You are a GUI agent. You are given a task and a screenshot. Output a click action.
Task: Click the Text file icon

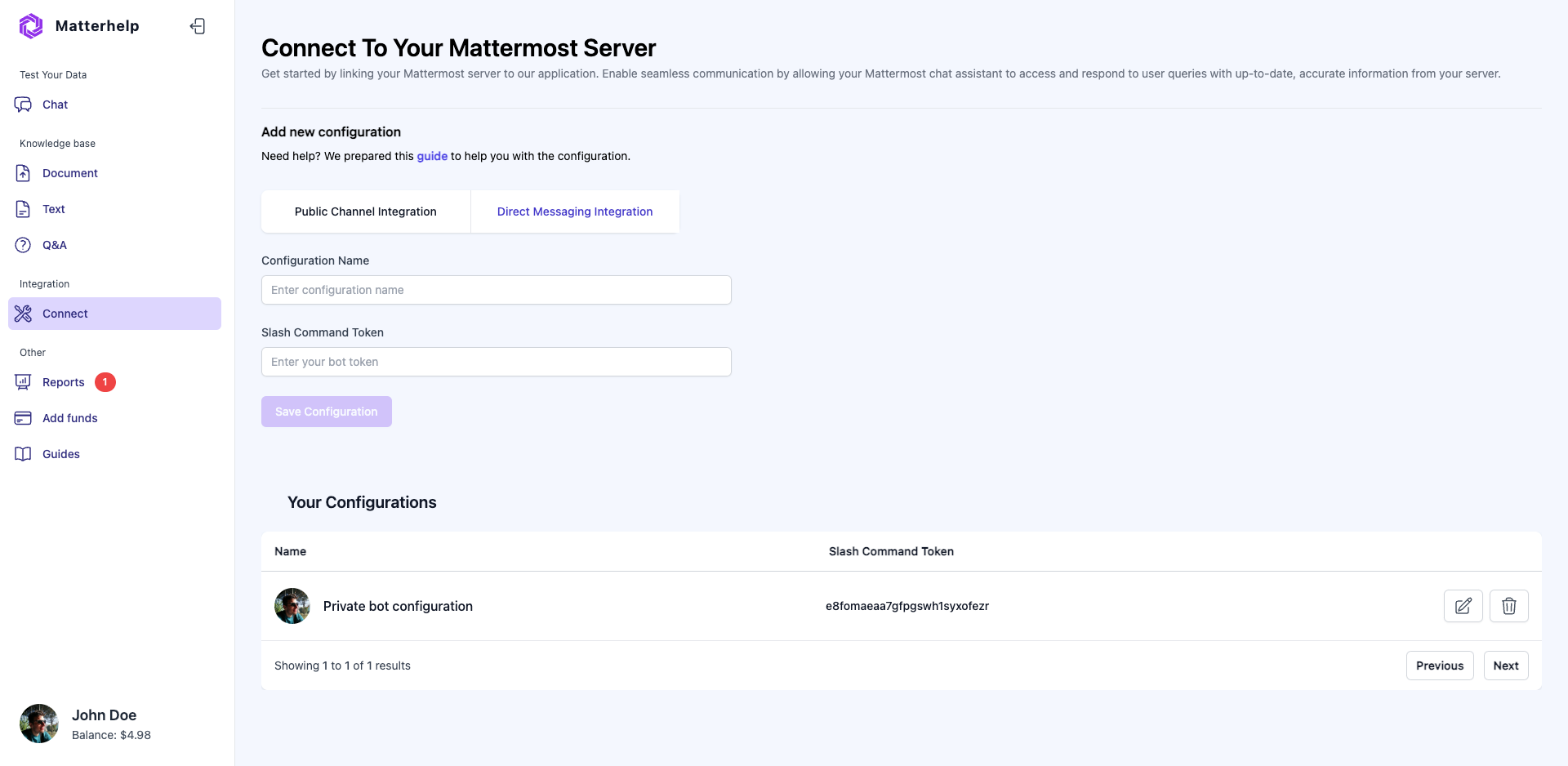(23, 209)
